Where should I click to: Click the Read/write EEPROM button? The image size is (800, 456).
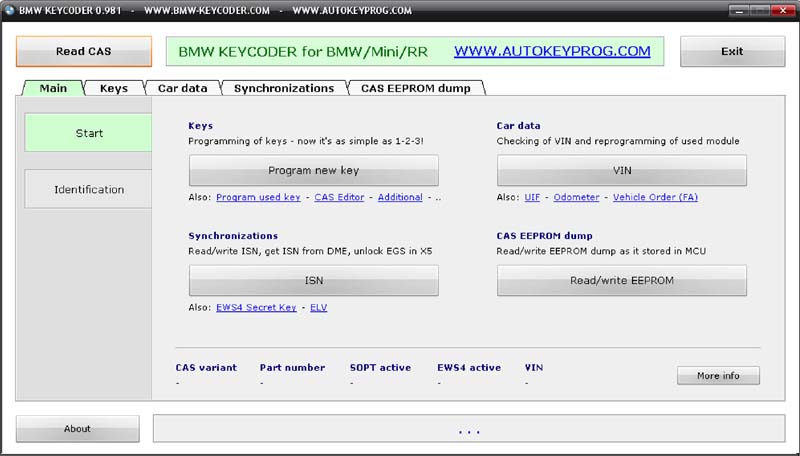[622, 281]
